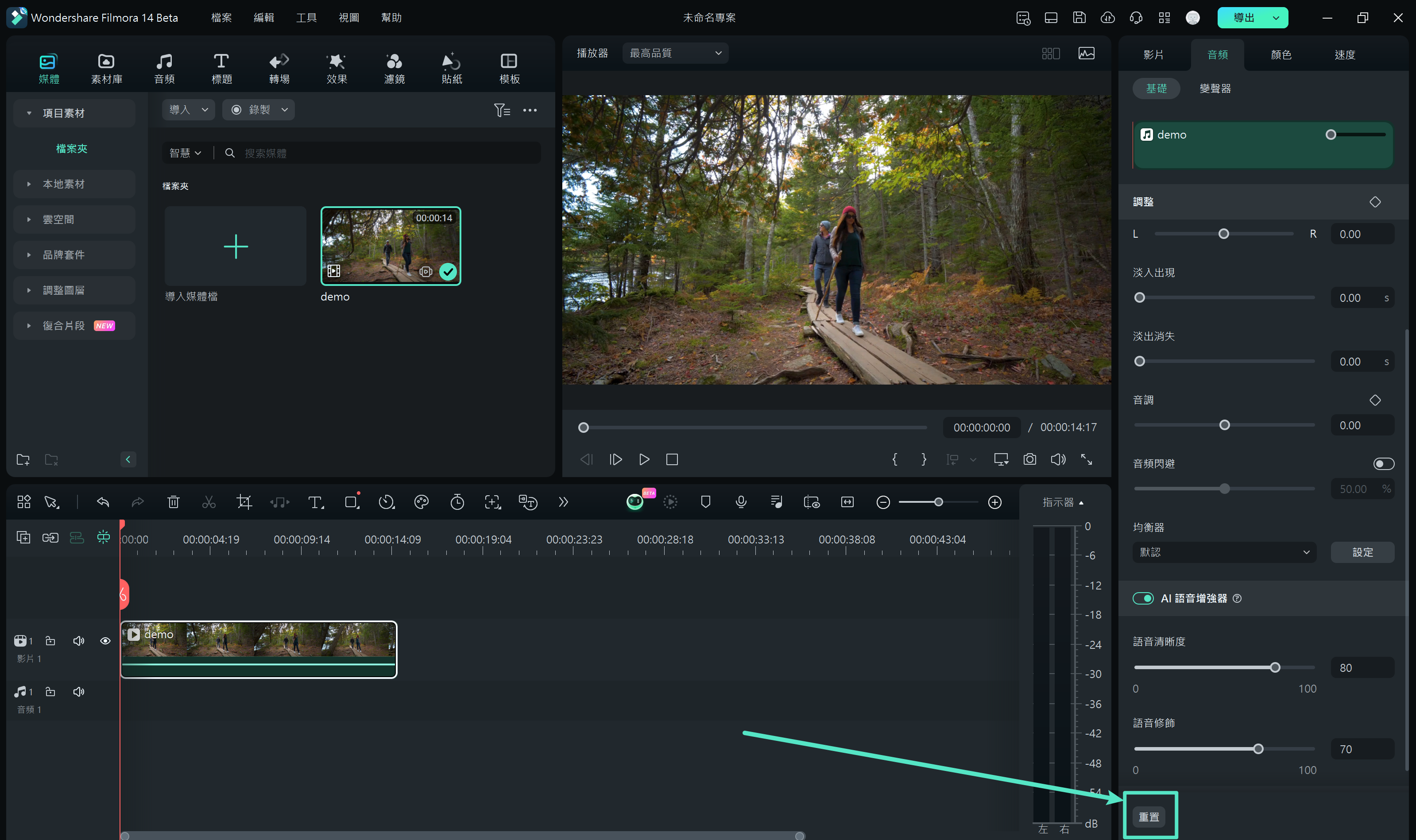Open the Edit (編輯) menu
The height and width of the screenshot is (840, 1416).
click(264, 18)
